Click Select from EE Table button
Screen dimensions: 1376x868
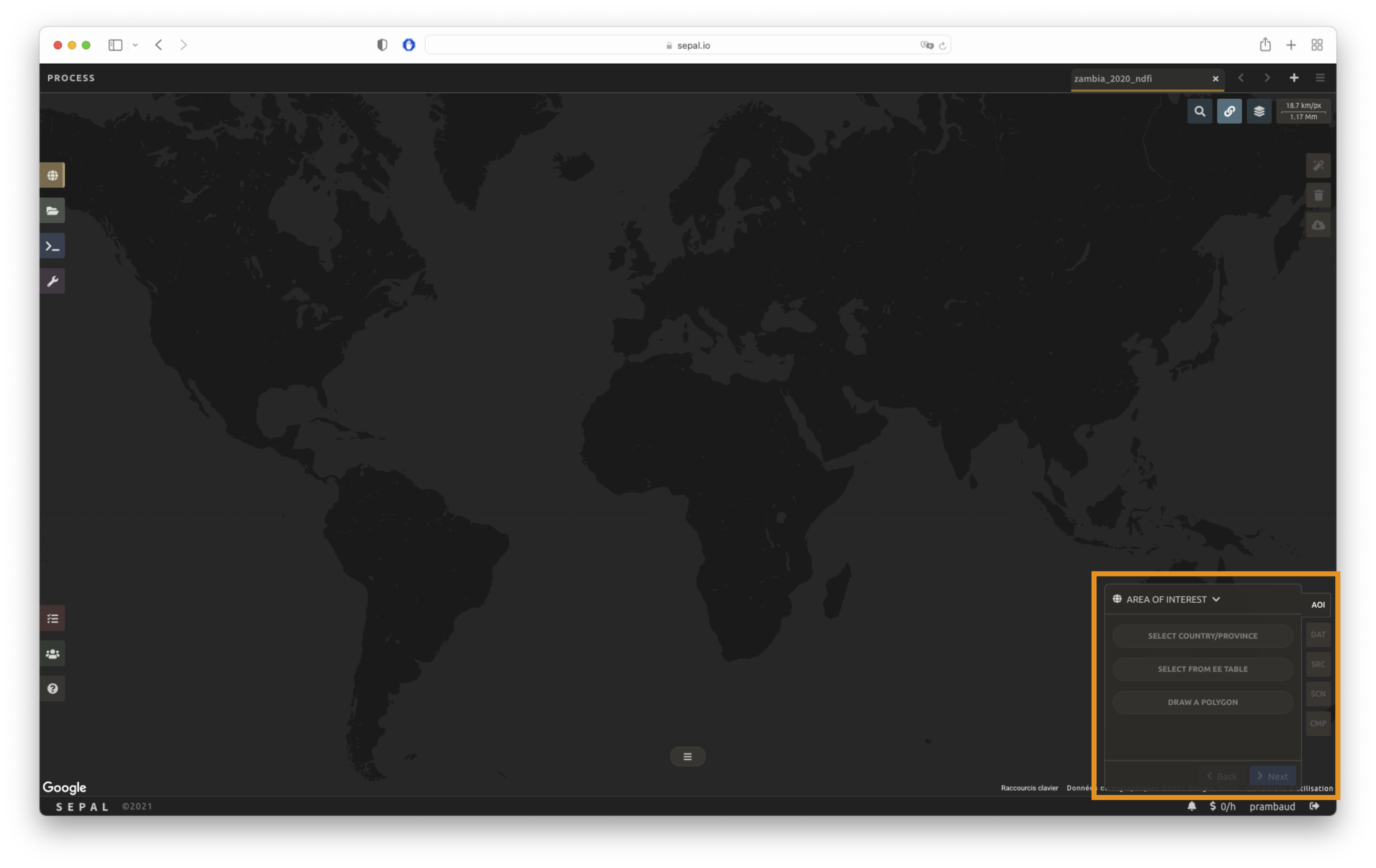pos(1202,669)
